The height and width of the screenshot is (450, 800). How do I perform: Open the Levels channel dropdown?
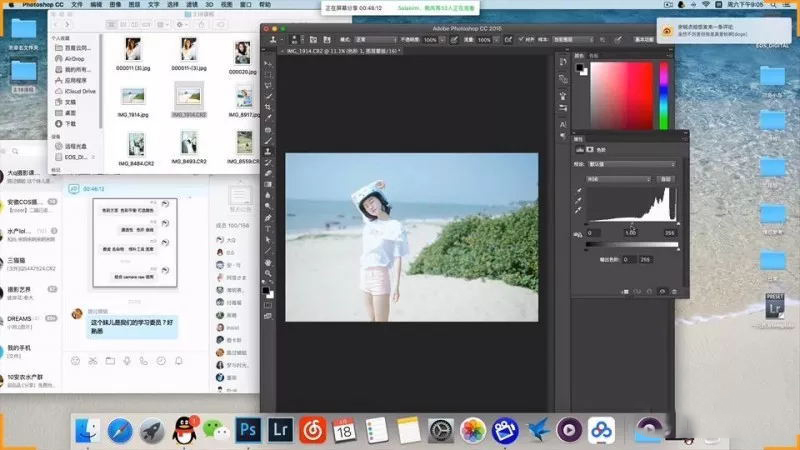pos(618,179)
